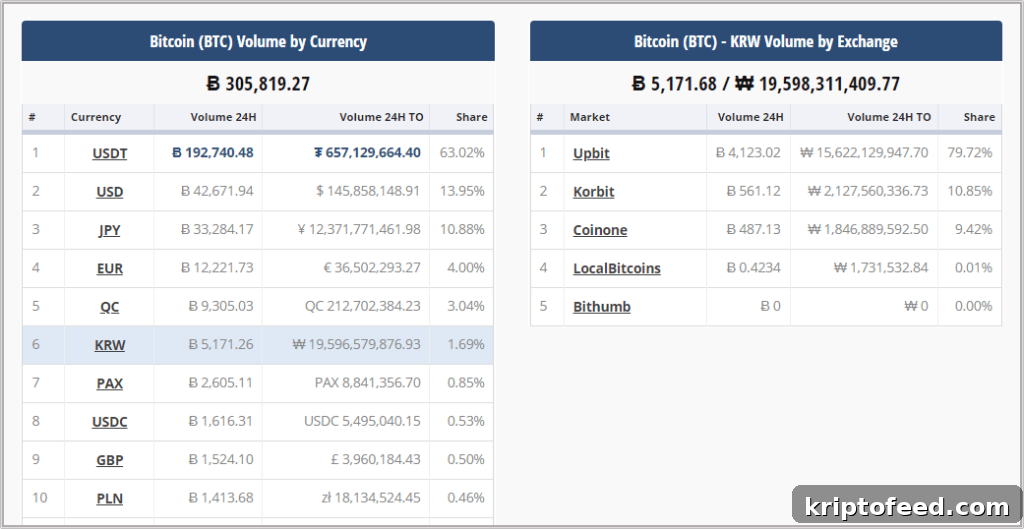Sort currency table by Volume 24H header
This screenshot has height=529, width=1024.
[223, 118]
